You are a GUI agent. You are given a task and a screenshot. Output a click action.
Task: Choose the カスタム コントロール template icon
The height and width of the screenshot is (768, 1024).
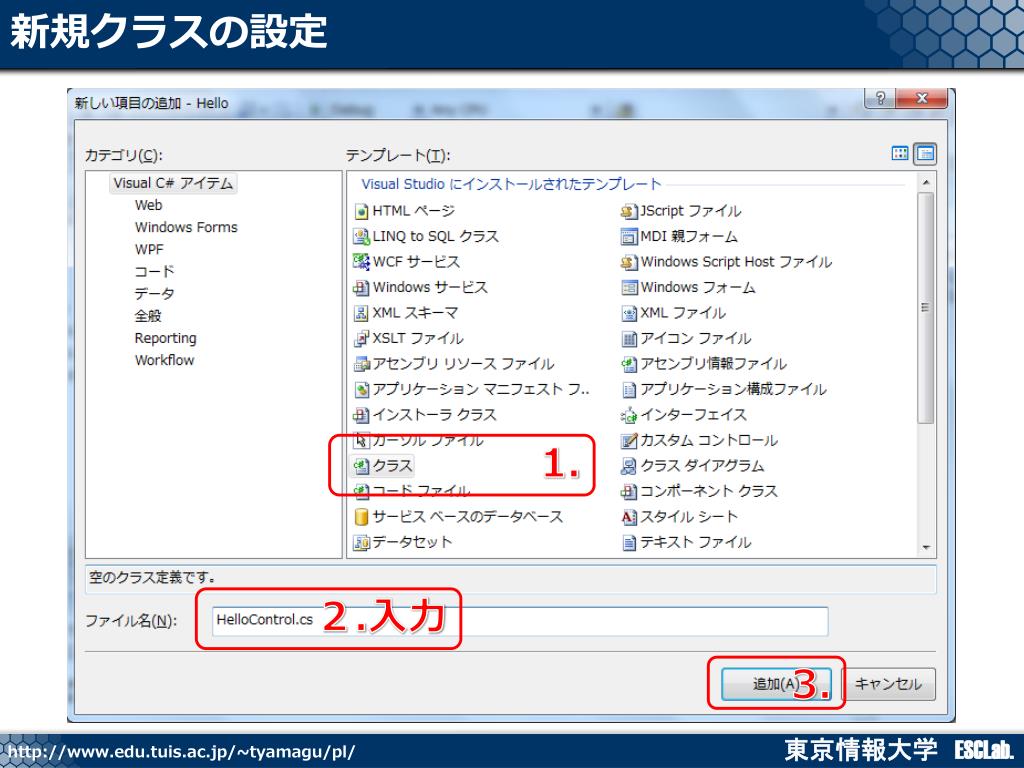(x=629, y=440)
